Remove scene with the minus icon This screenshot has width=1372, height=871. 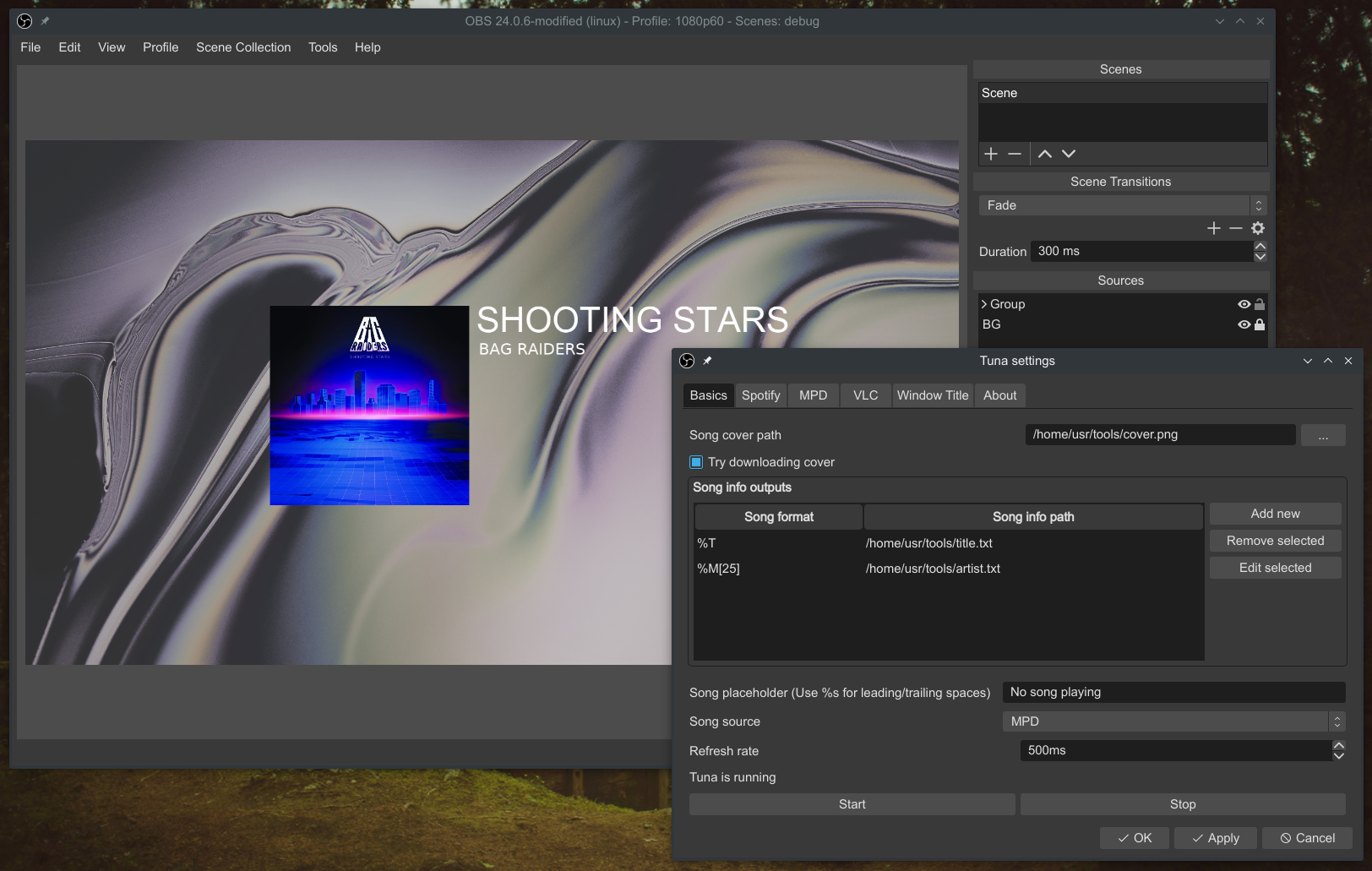(1015, 154)
